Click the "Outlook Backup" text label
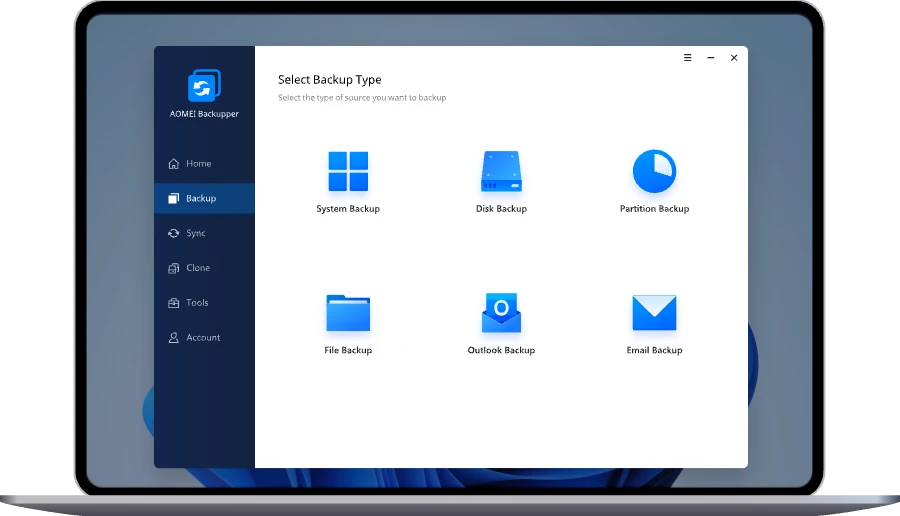 501,351
